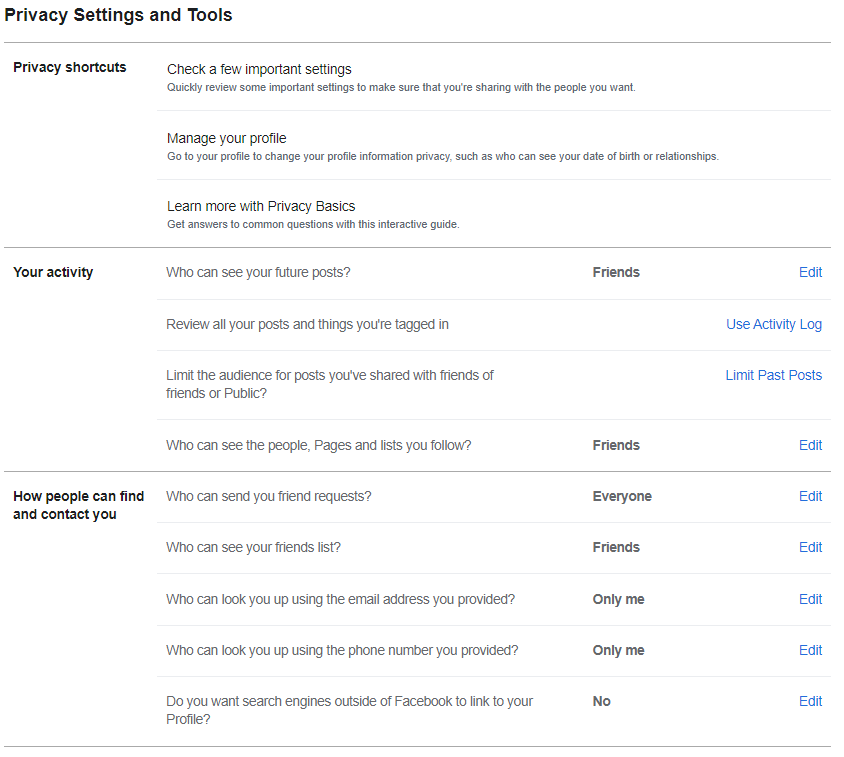Click the 'No' value for search engines
Screen dimensions: 844x757
coord(602,701)
